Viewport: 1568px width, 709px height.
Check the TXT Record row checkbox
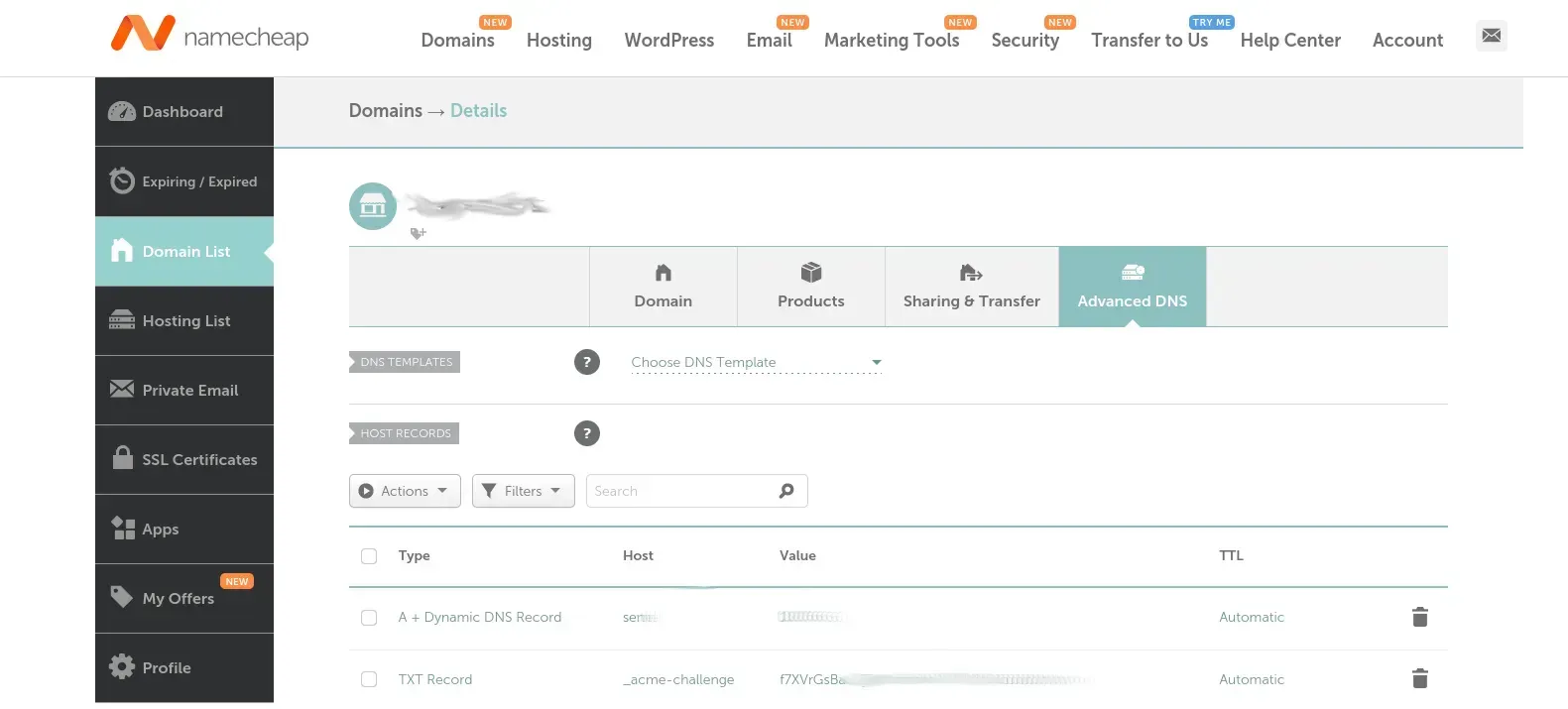[369, 679]
